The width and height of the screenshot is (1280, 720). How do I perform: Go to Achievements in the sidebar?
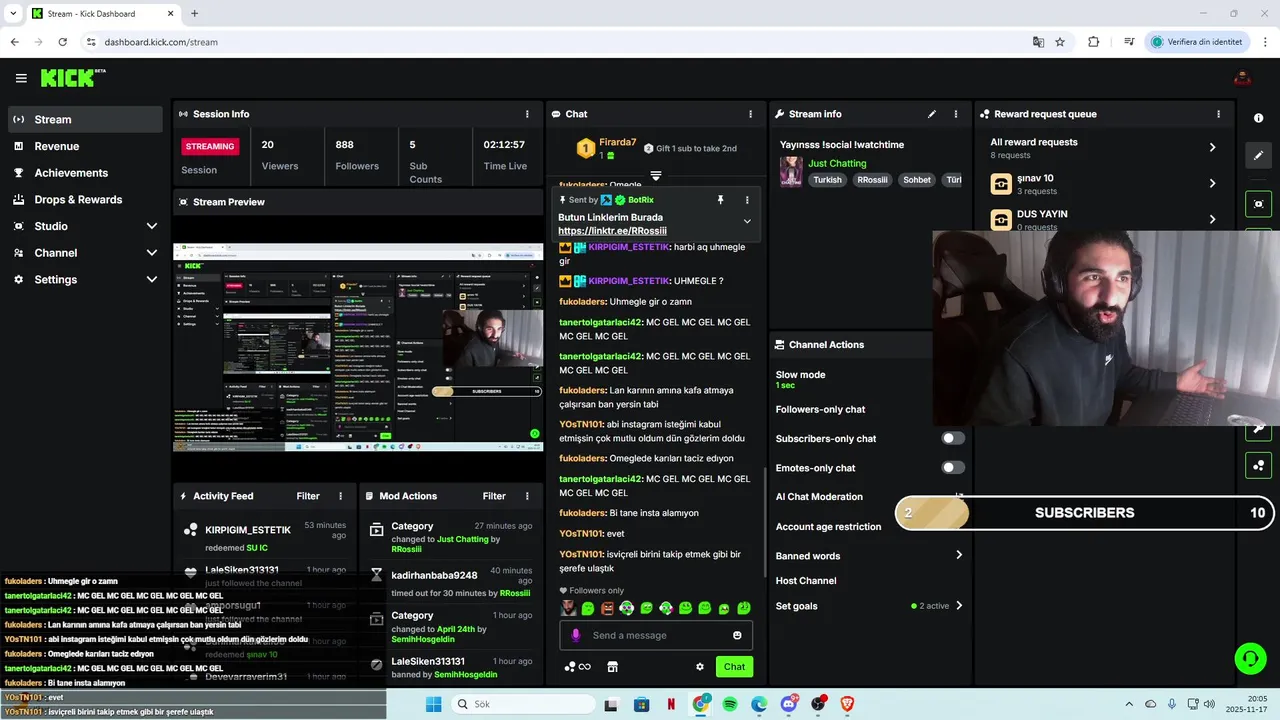85,173
